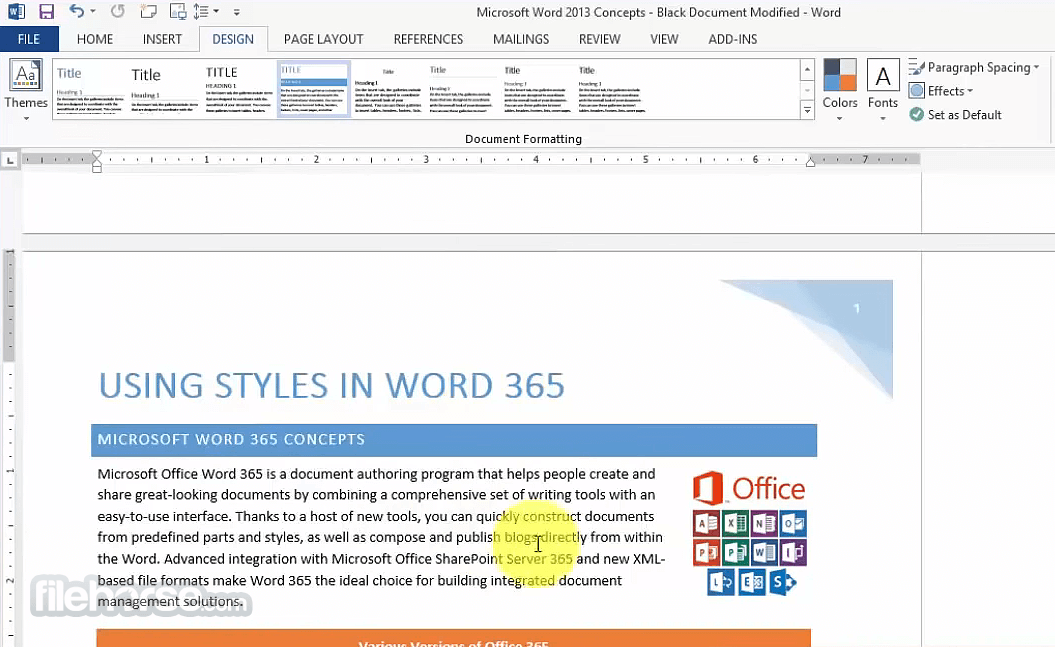Click the green Excel icon in the picture
Screen dimensions: 1055x647
(x=735, y=523)
